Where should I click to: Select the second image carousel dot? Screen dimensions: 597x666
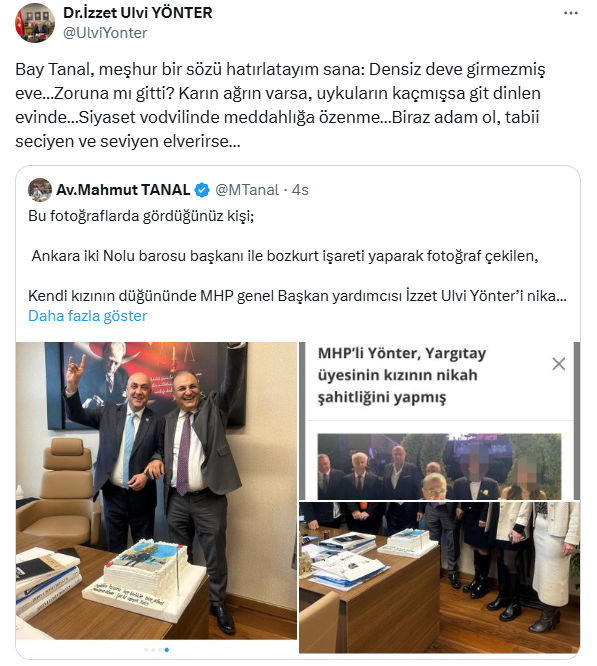click(x=153, y=650)
